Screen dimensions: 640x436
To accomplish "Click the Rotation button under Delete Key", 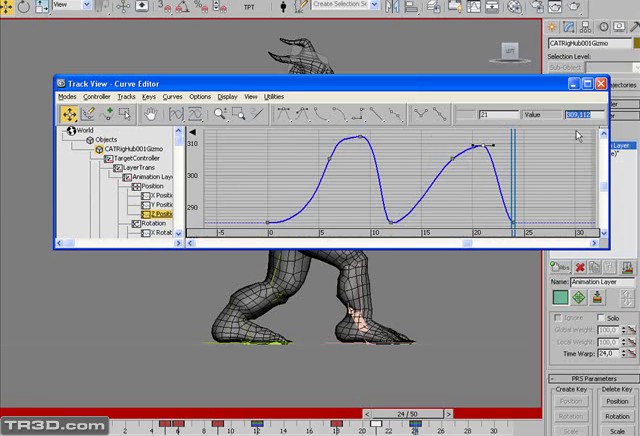I will click(x=617, y=416).
